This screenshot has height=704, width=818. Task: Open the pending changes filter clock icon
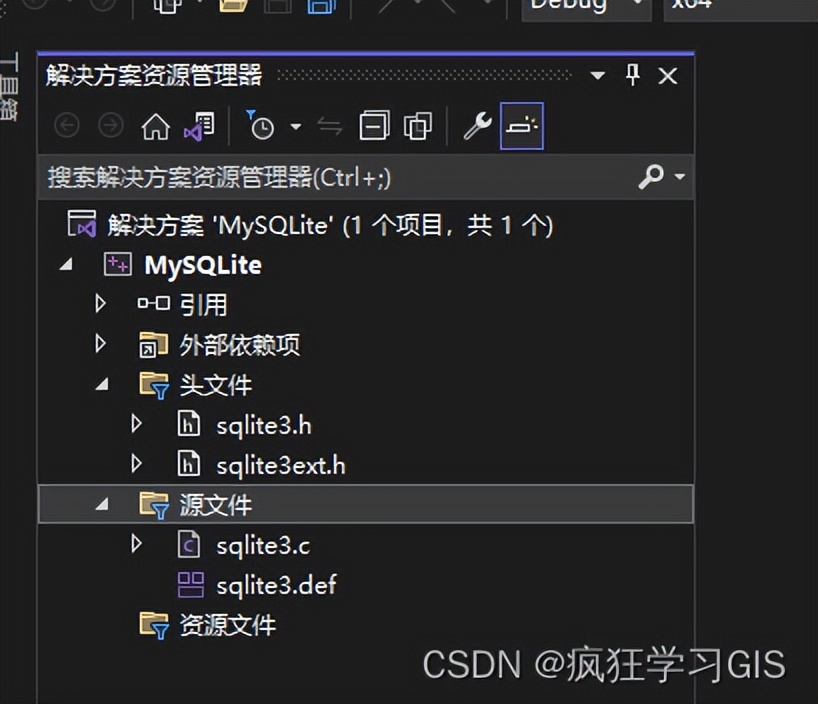click(x=260, y=125)
